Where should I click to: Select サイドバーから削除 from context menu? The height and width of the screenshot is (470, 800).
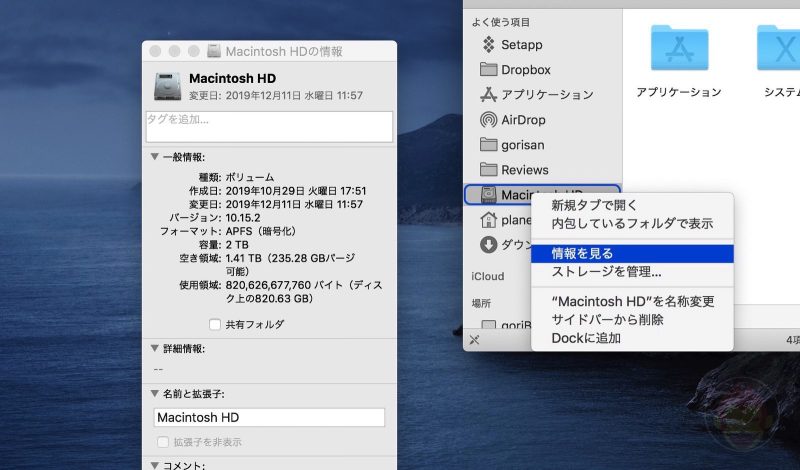pos(632,319)
